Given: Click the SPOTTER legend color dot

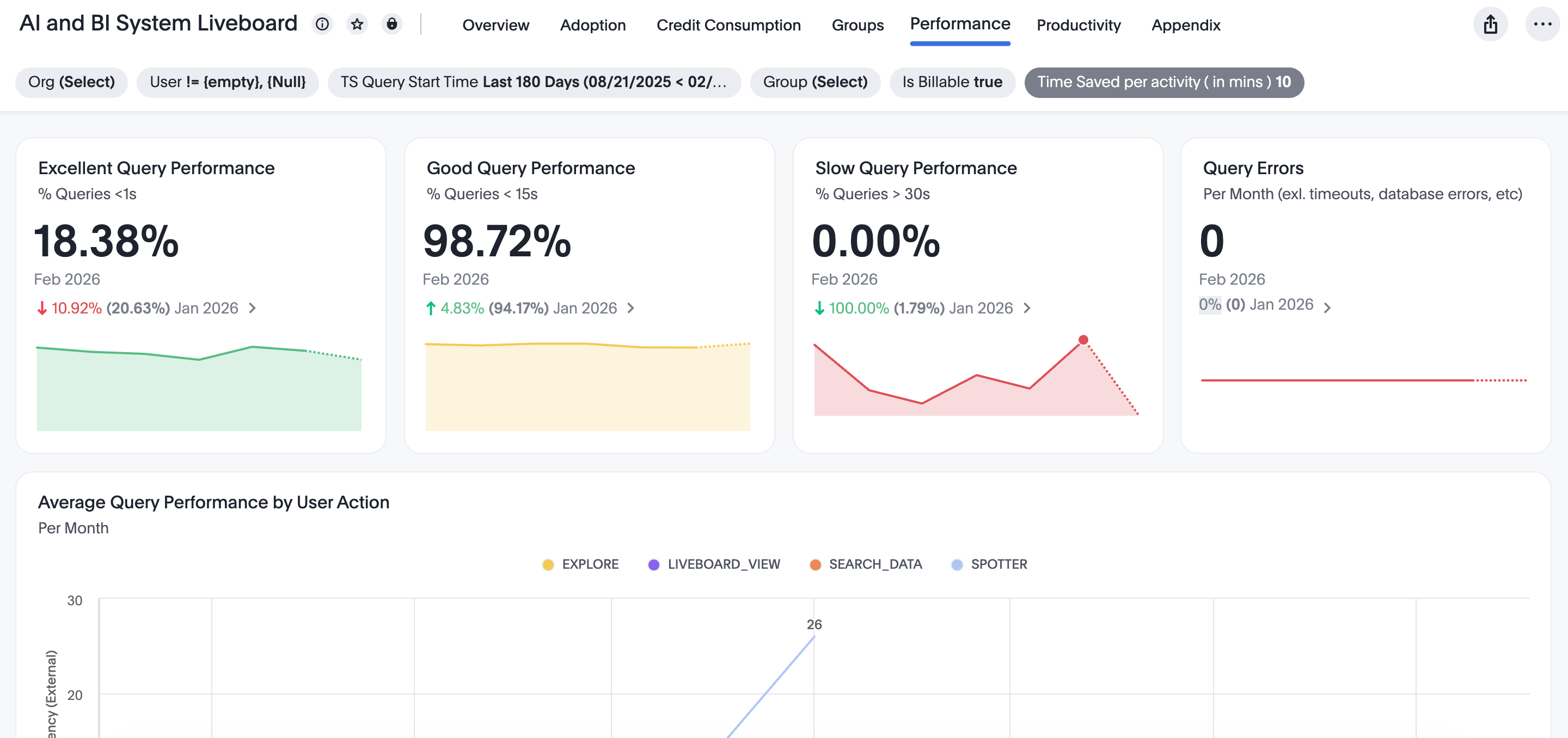Looking at the screenshot, I should coord(957,564).
